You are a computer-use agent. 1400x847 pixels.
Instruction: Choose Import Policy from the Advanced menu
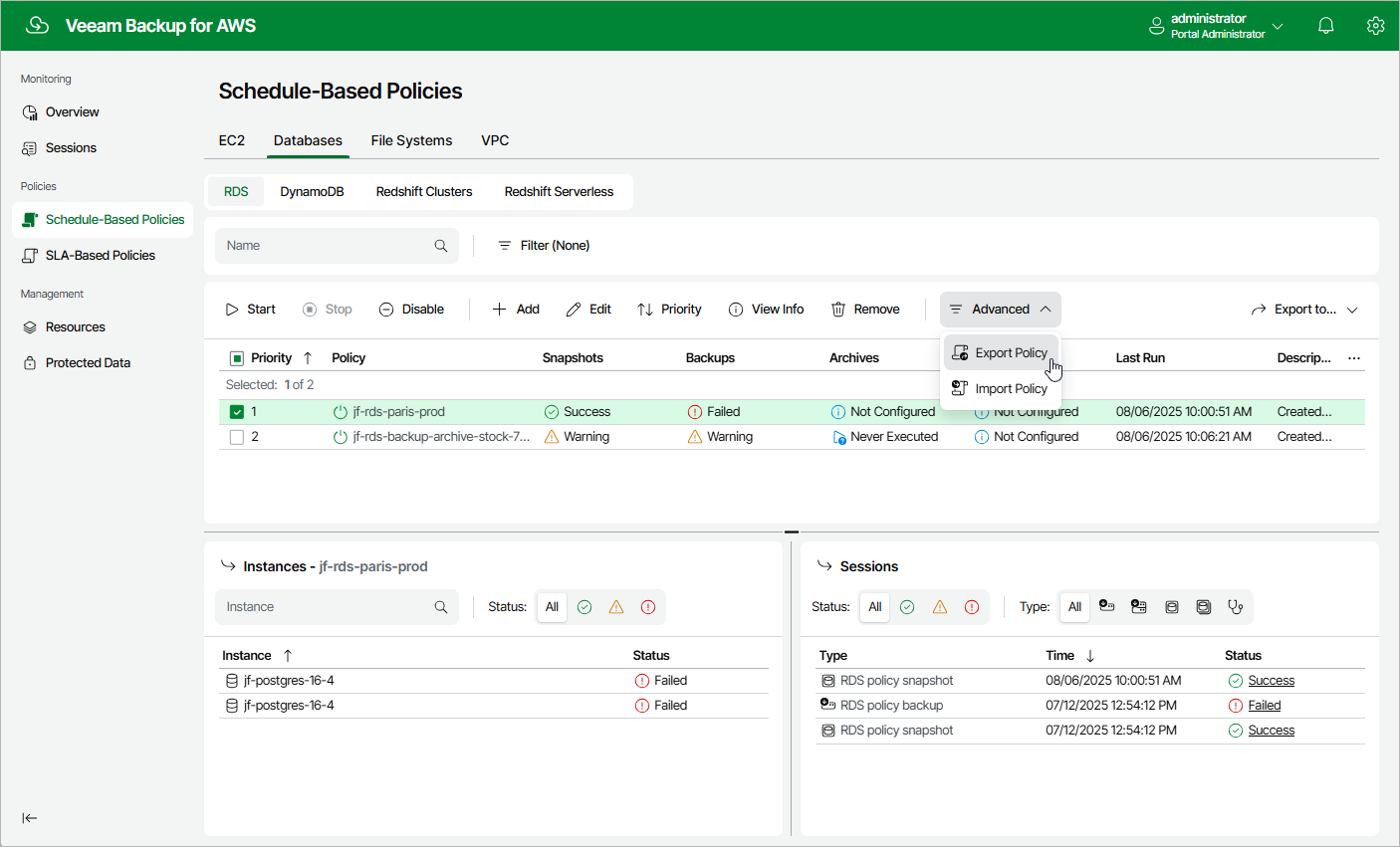point(1001,389)
